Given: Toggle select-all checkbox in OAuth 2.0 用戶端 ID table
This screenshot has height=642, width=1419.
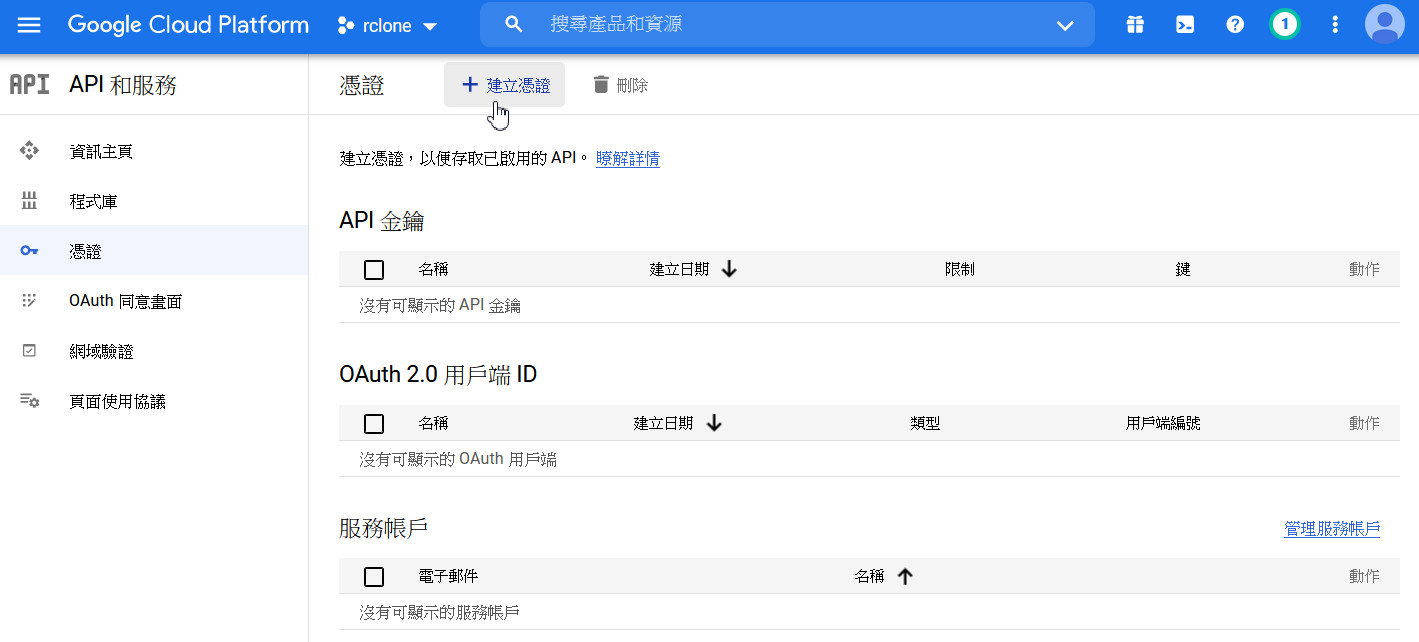Looking at the screenshot, I should [374, 424].
